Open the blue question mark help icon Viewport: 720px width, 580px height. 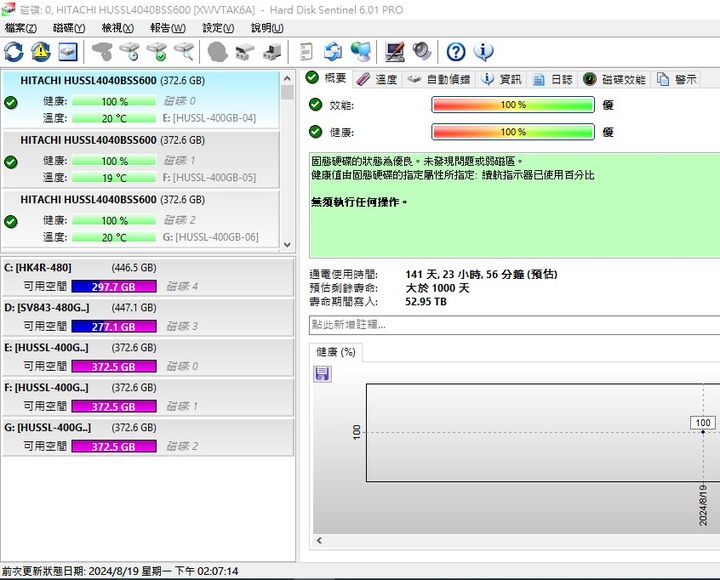[x=456, y=51]
